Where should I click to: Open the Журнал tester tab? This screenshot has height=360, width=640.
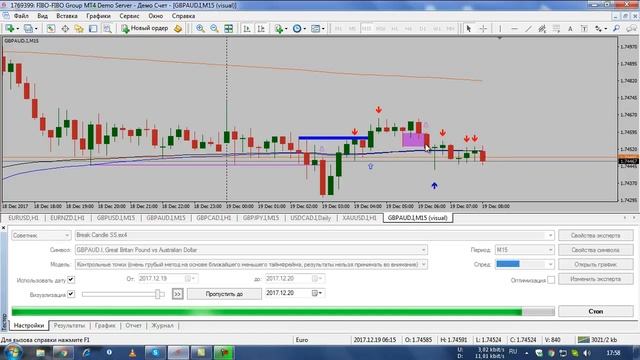pos(162,326)
